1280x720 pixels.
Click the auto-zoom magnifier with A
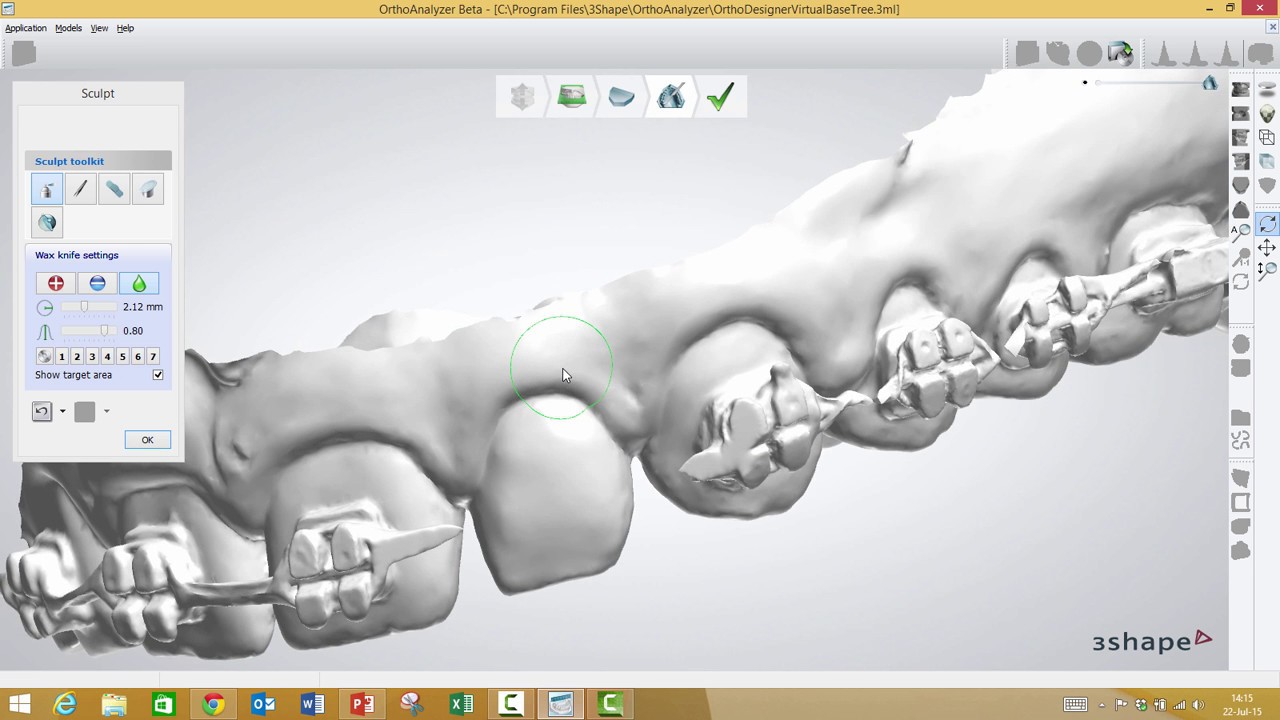click(1241, 232)
